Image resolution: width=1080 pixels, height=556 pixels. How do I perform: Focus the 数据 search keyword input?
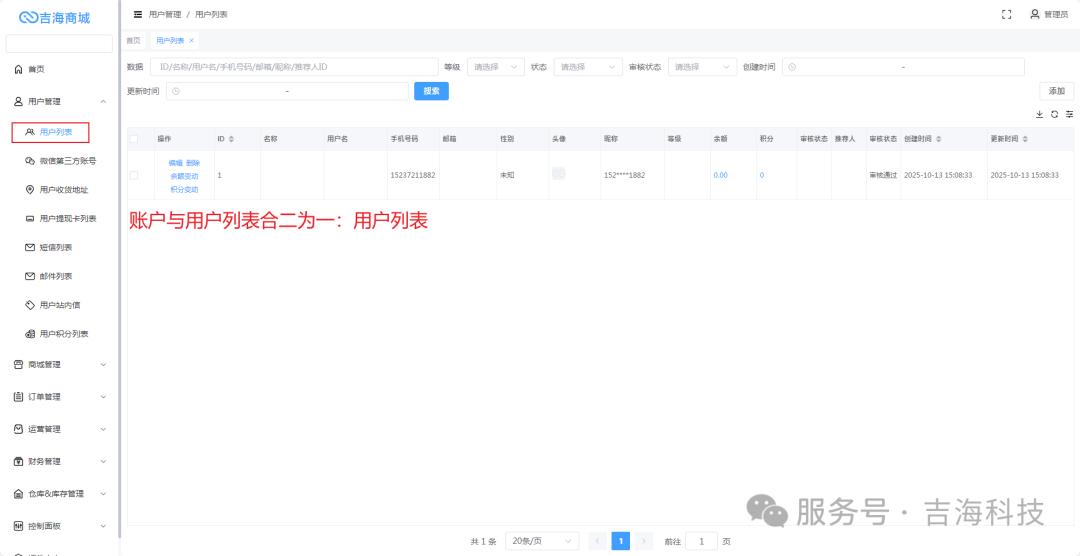tap(294, 67)
